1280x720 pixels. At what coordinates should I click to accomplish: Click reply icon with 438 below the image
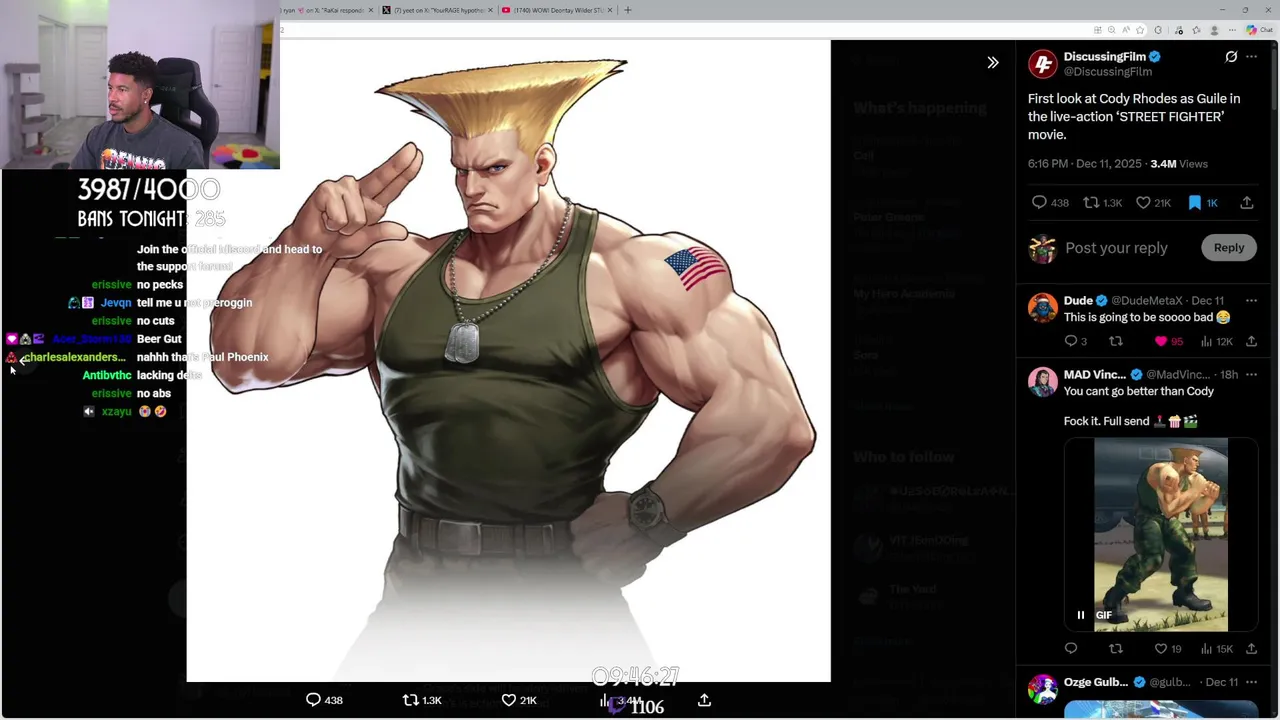tap(324, 700)
